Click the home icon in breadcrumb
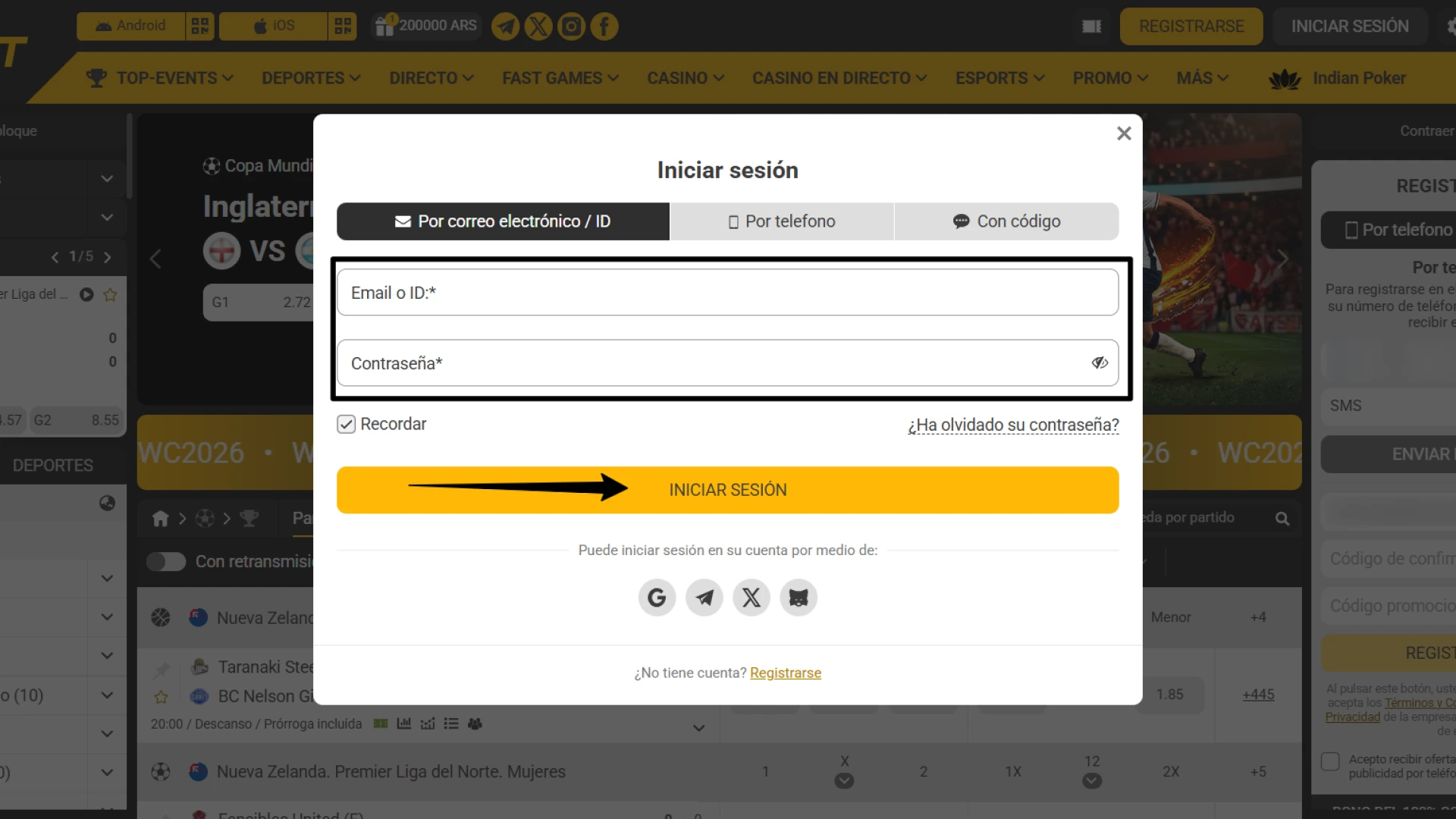The width and height of the screenshot is (1456, 819). point(160,519)
